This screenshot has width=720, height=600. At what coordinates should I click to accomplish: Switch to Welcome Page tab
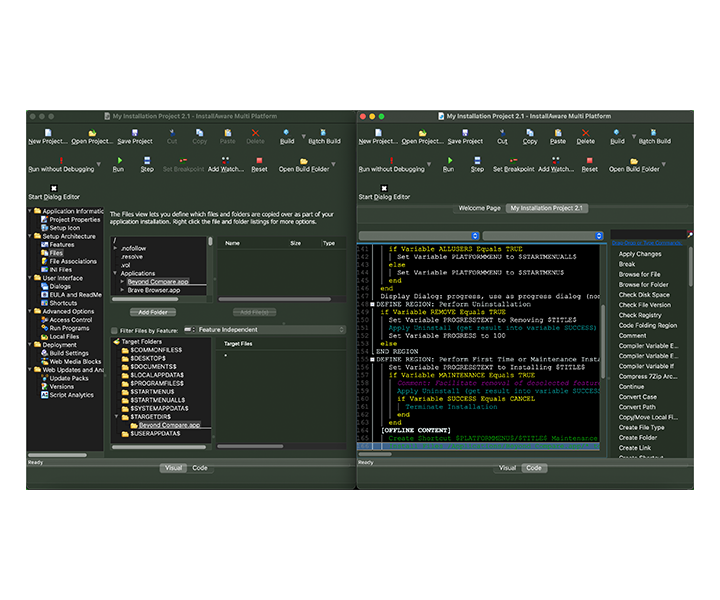pos(479,208)
